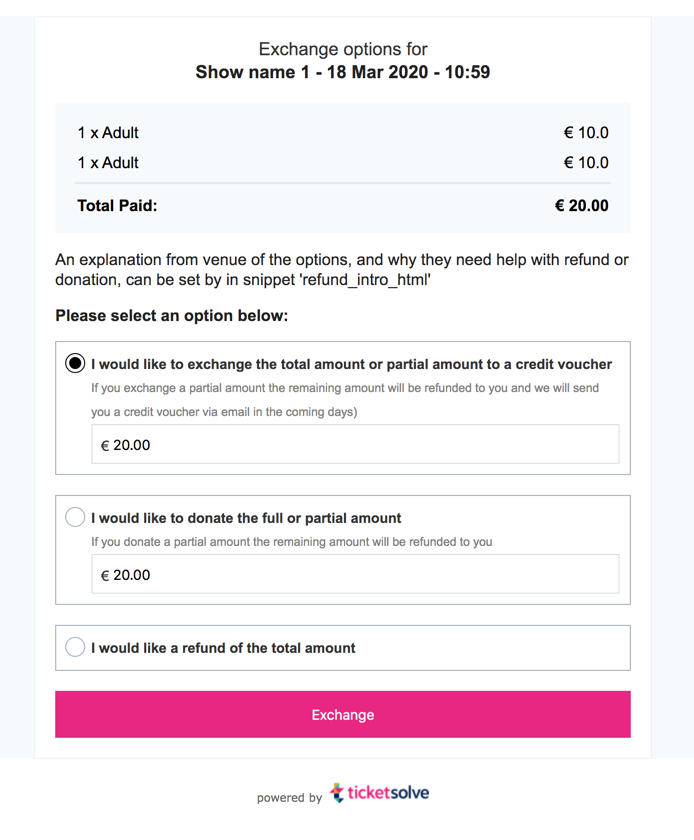Select the credit voucher exchange radio button
This screenshot has height=840, width=694.
[x=75, y=363]
